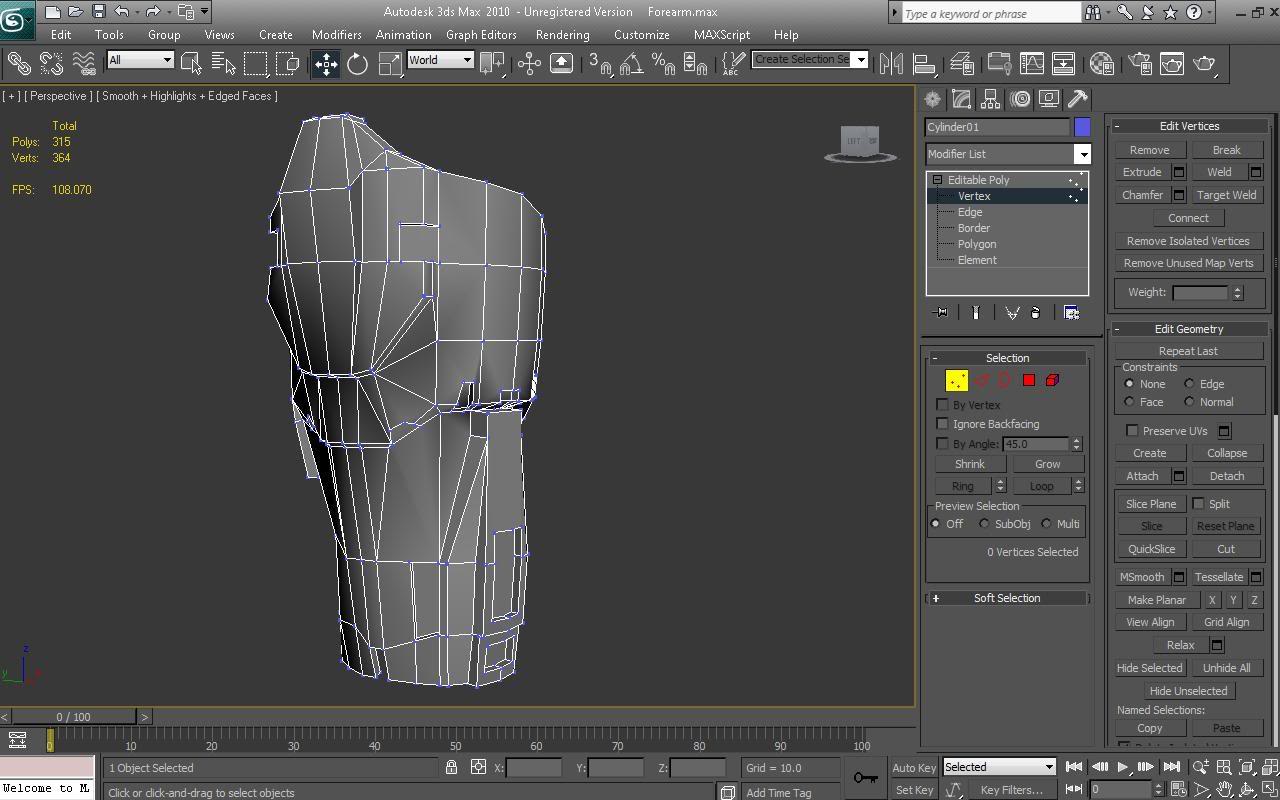Image resolution: width=1280 pixels, height=800 pixels.
Task: Enable Ignore Backfacing checkbox
Action: click(942, 424)
